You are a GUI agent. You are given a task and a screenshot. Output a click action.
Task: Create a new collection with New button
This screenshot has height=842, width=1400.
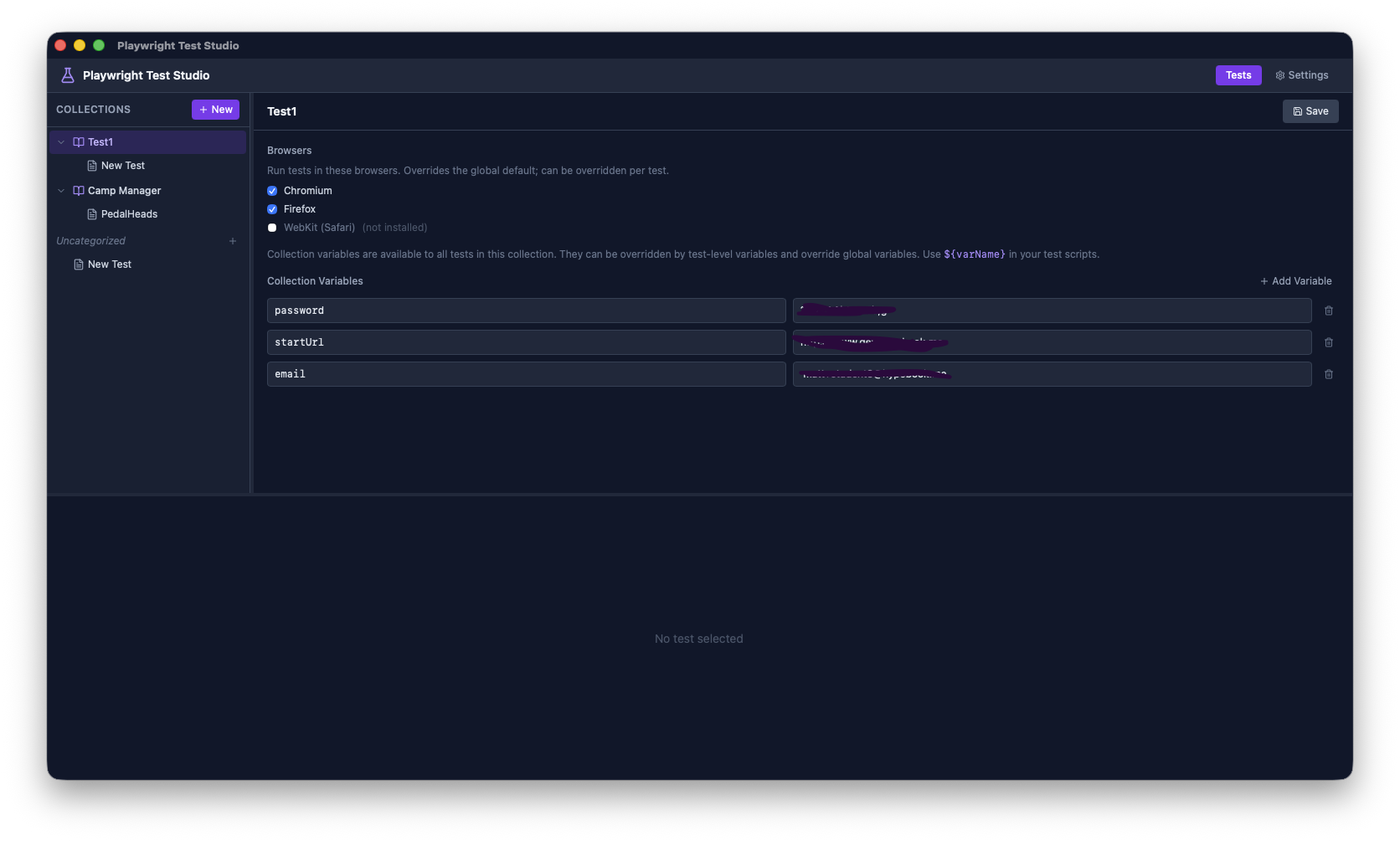click(215, 110)
